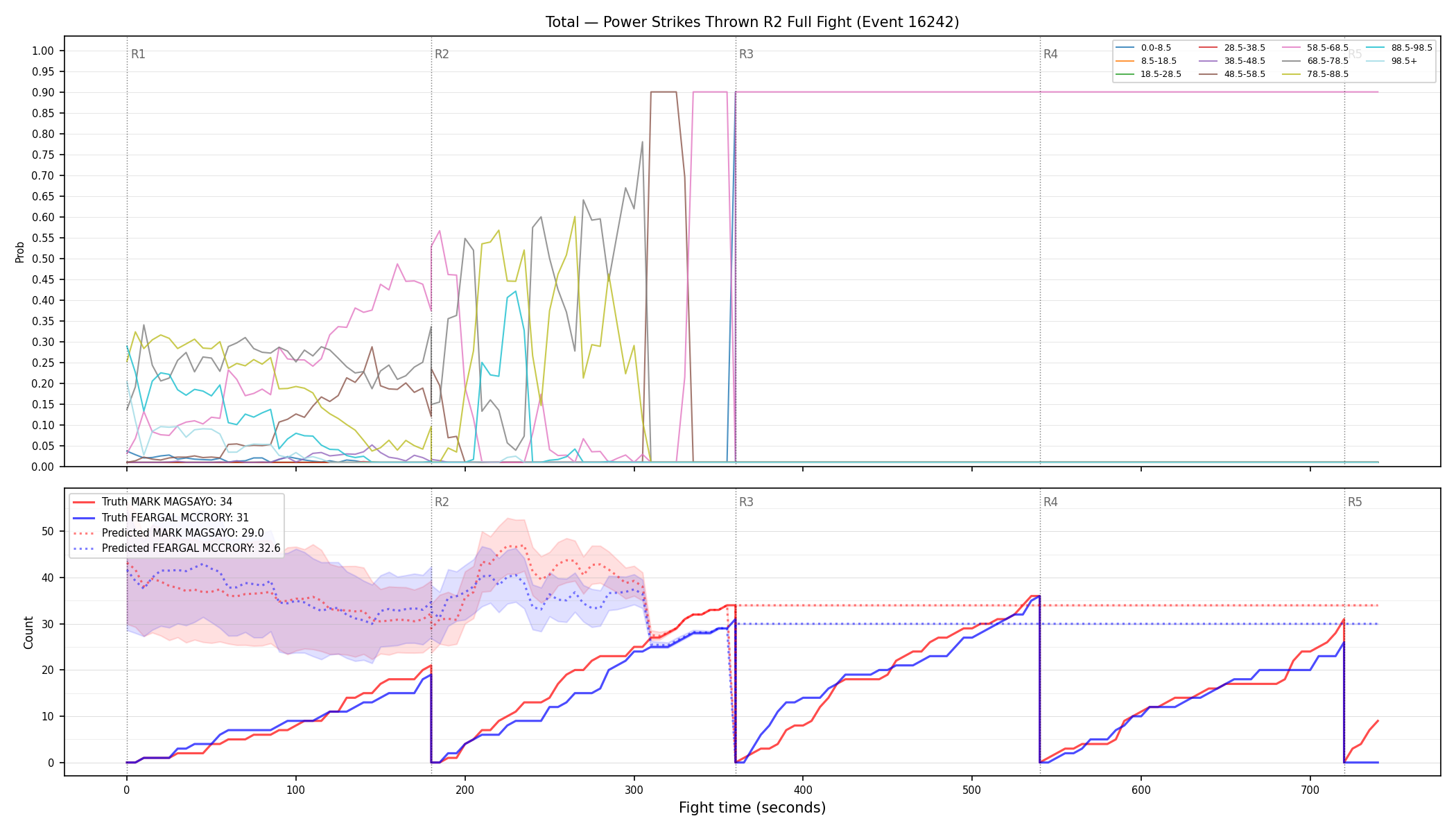Click the R2 round marker in the count plot
The image size is (1456, 832).
442,502
